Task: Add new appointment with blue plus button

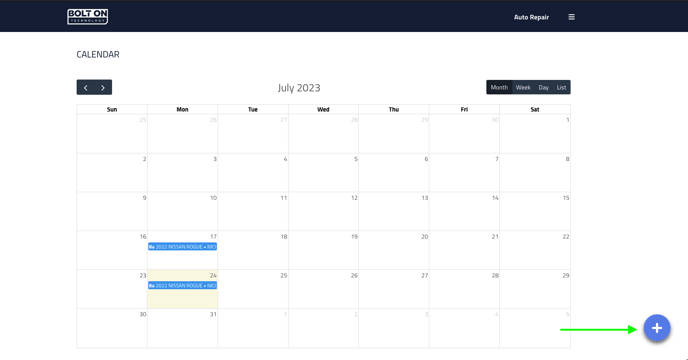Action: (x=657, y=328)
